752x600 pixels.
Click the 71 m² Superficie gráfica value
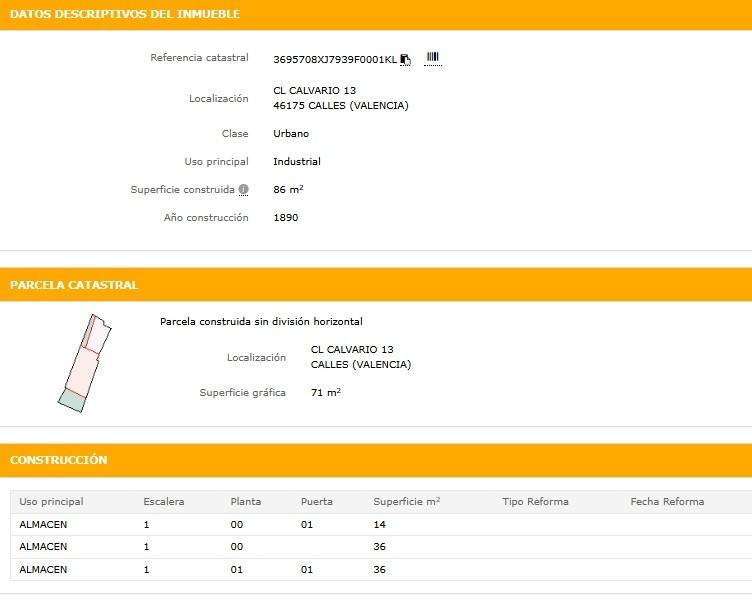326,393
